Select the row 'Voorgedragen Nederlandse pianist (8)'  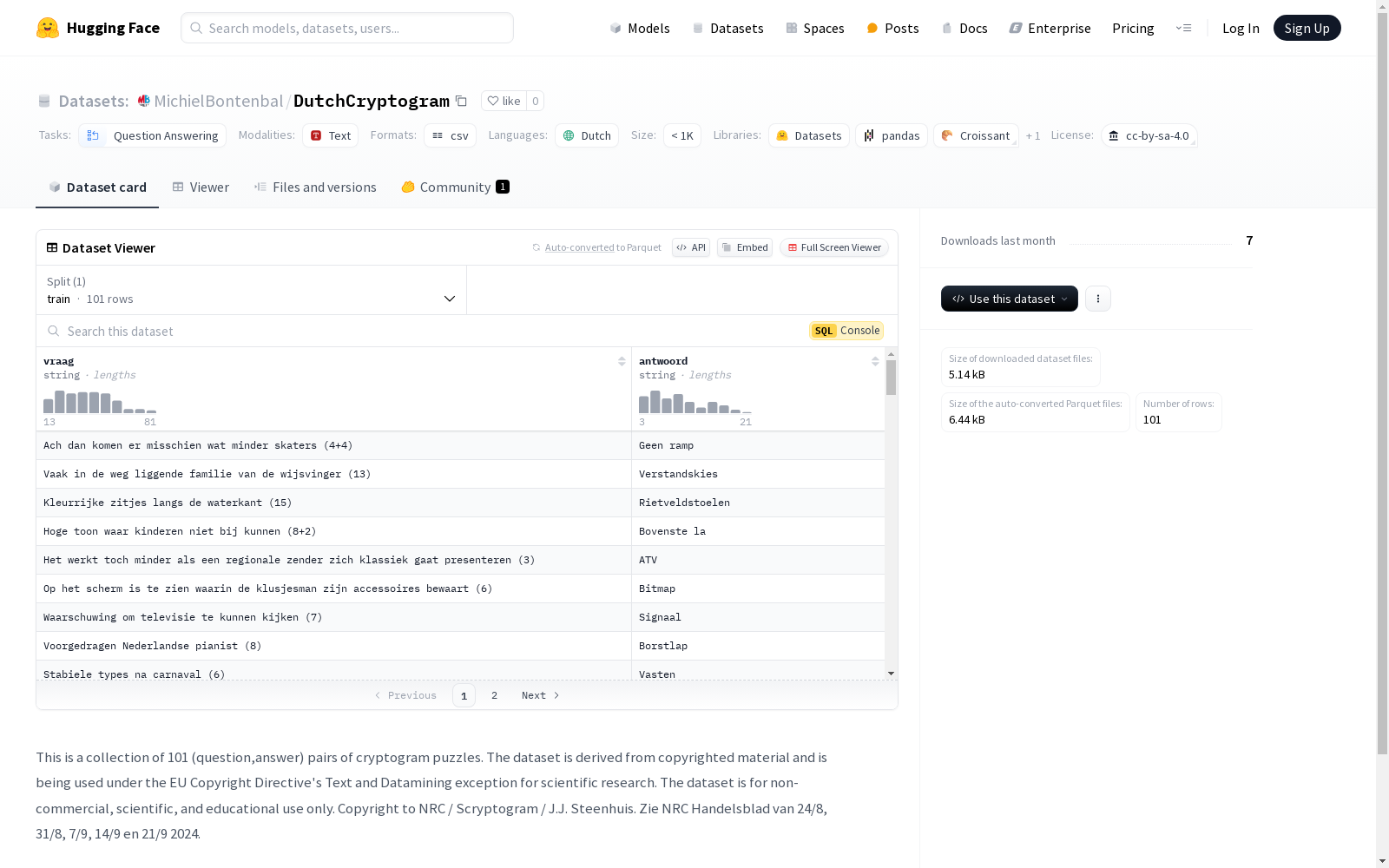tap(461, 646)
